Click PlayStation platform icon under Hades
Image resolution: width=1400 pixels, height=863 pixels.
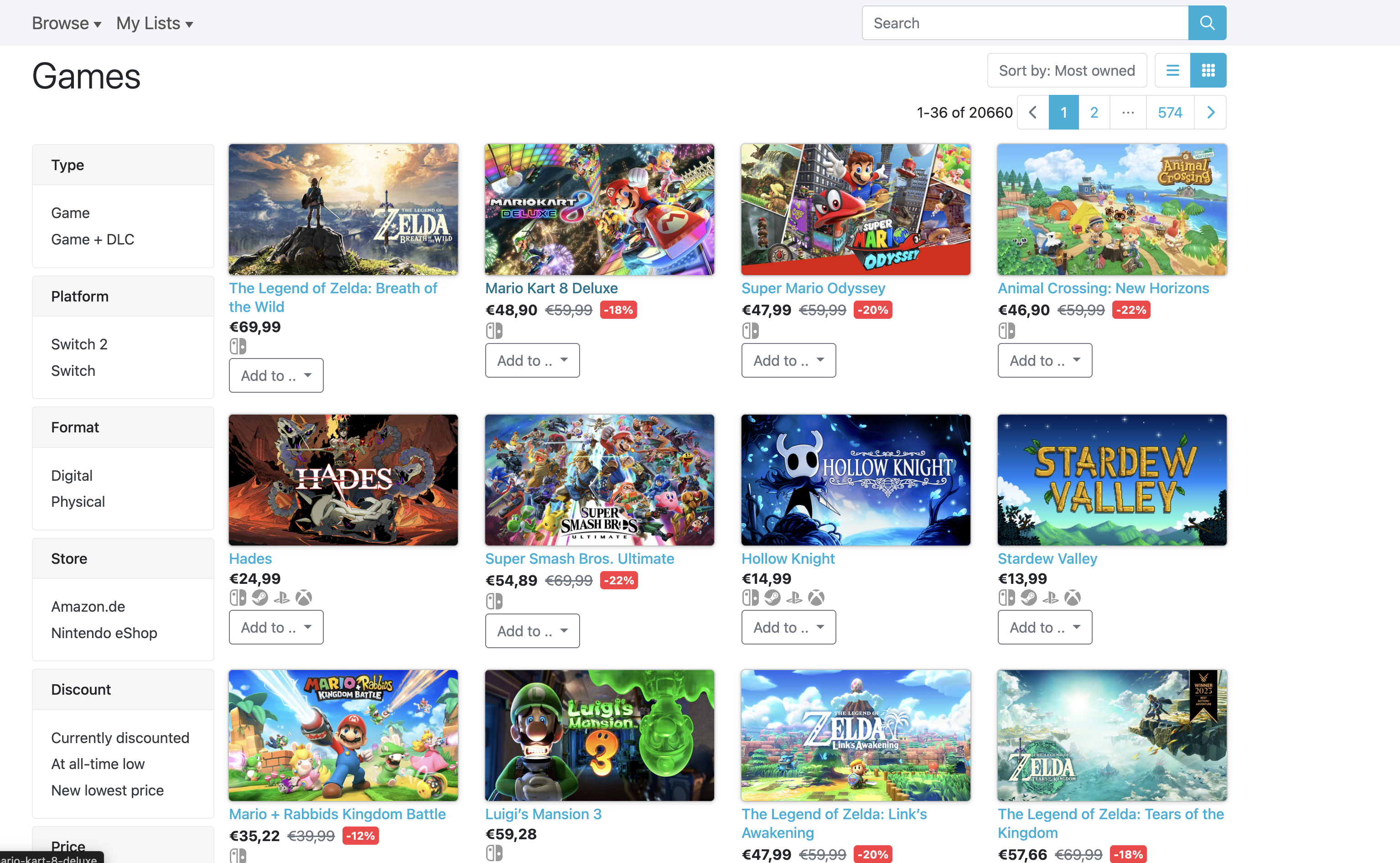coord(281,598)
